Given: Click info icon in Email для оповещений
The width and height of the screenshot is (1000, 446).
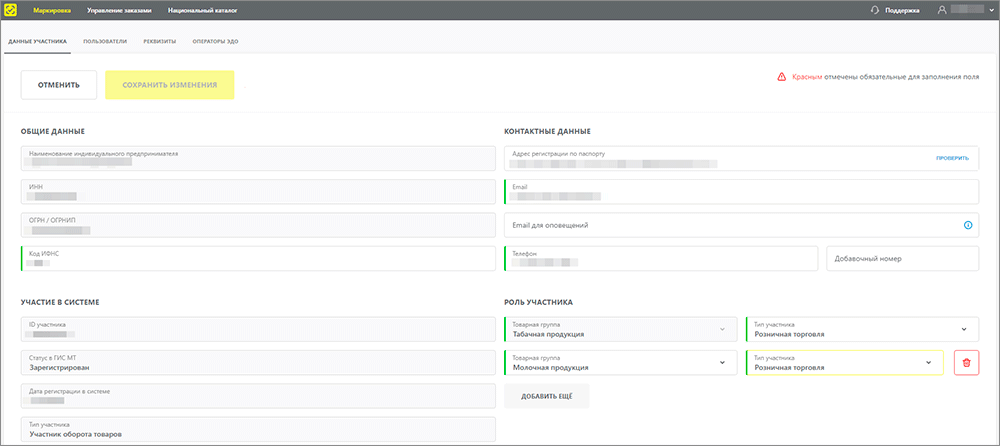Looking at the screenshot, I should (x=967, y=225).
